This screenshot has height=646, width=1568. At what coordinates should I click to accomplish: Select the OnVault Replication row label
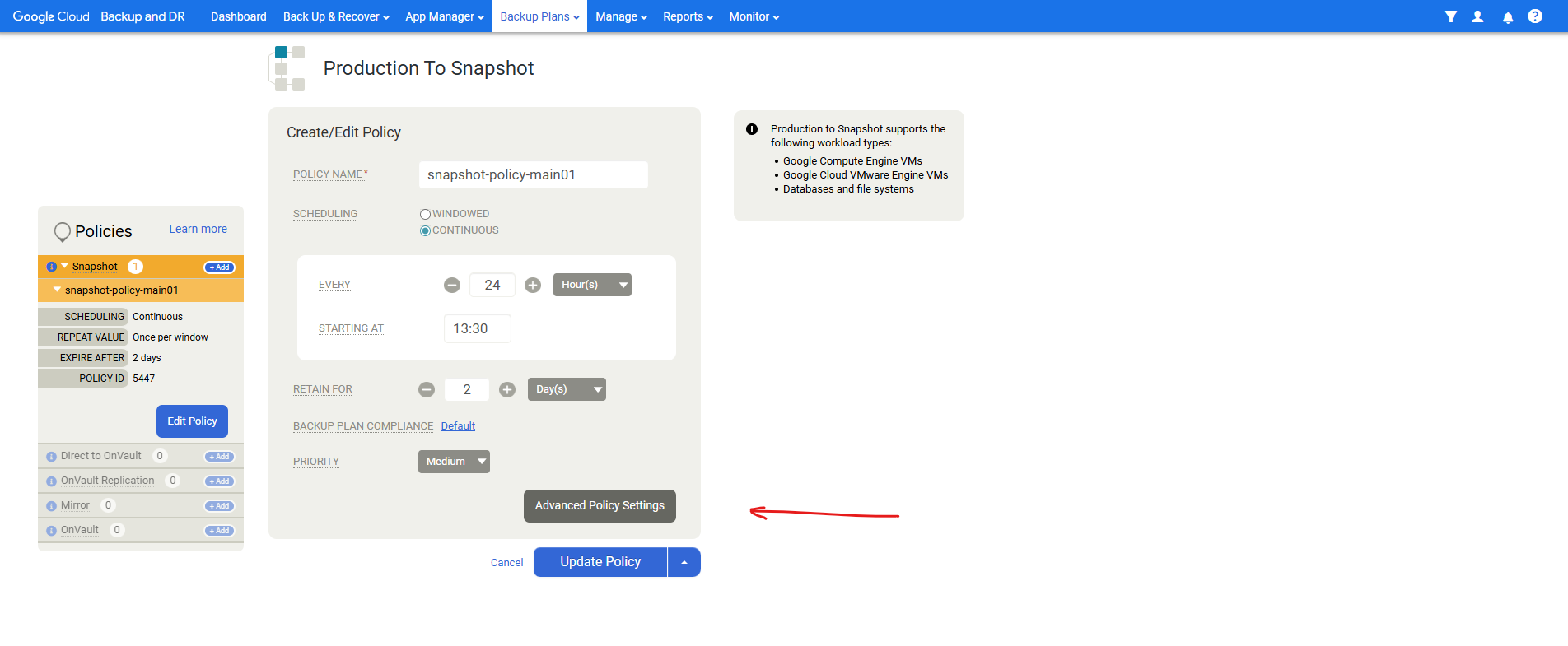click(x=108, y=481)
